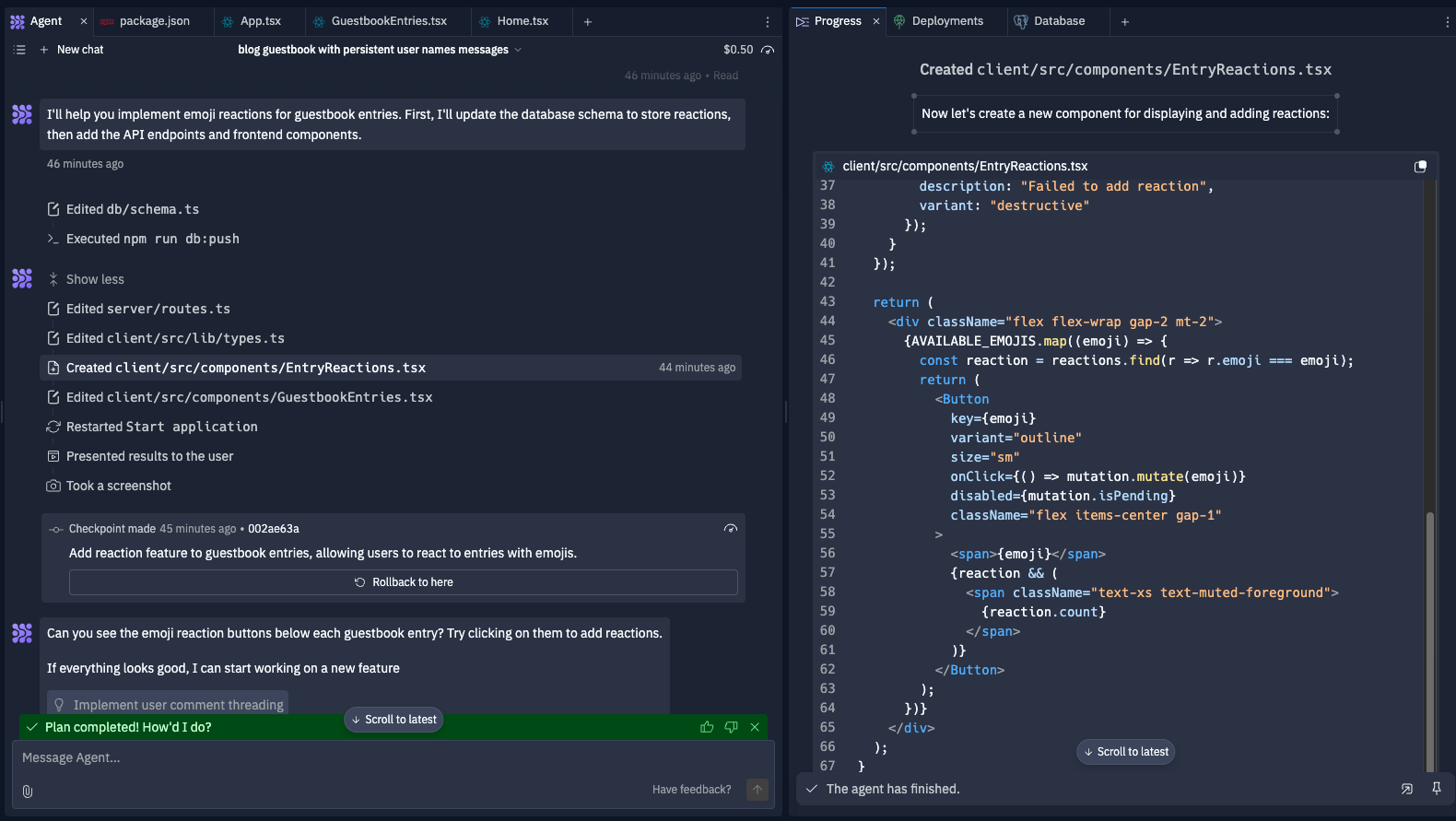Click the pin icon in status bar
The width and height of the screenshot is (1456, 821).
pos(1436,789)
